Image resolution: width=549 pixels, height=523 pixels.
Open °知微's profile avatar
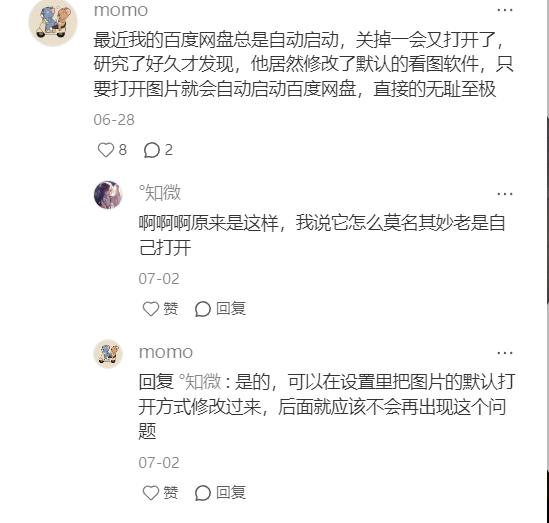108,195
